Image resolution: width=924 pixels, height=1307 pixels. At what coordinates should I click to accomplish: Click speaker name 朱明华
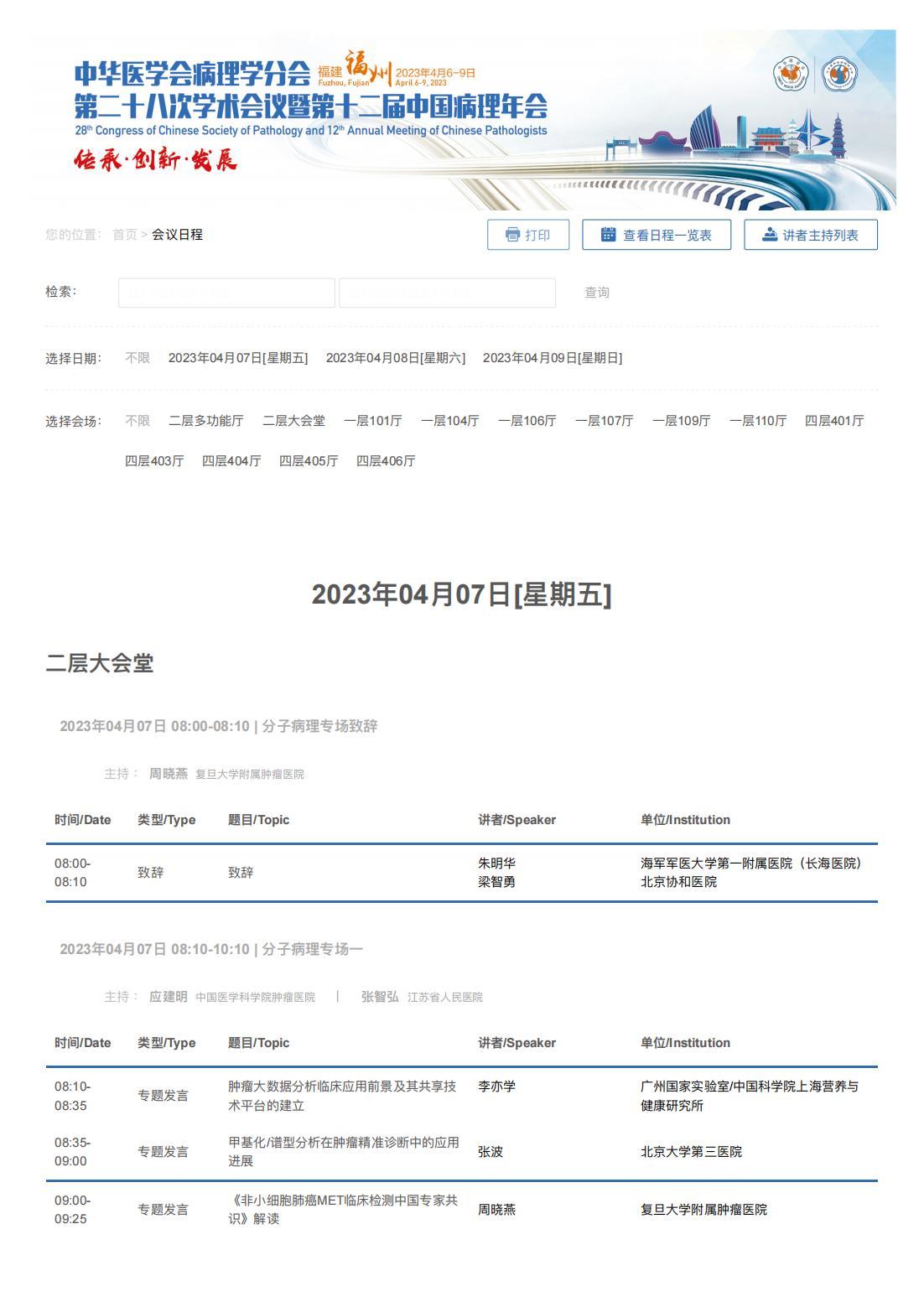[496, 864]
